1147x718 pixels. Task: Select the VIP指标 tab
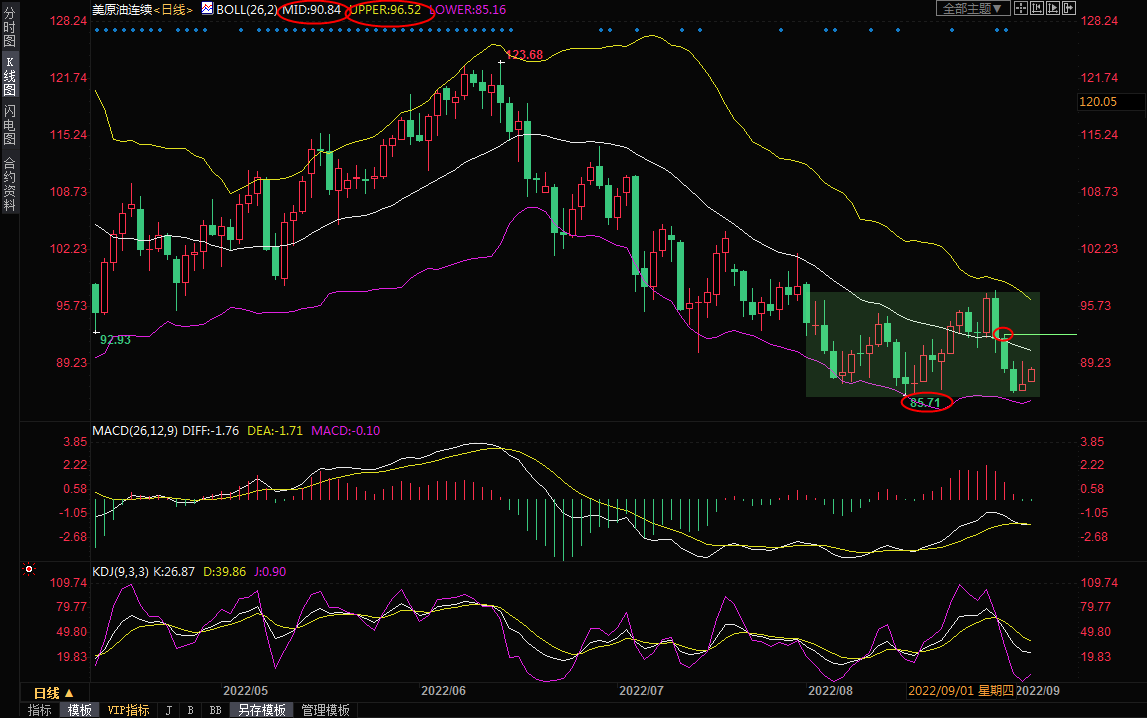coord(128,710)
